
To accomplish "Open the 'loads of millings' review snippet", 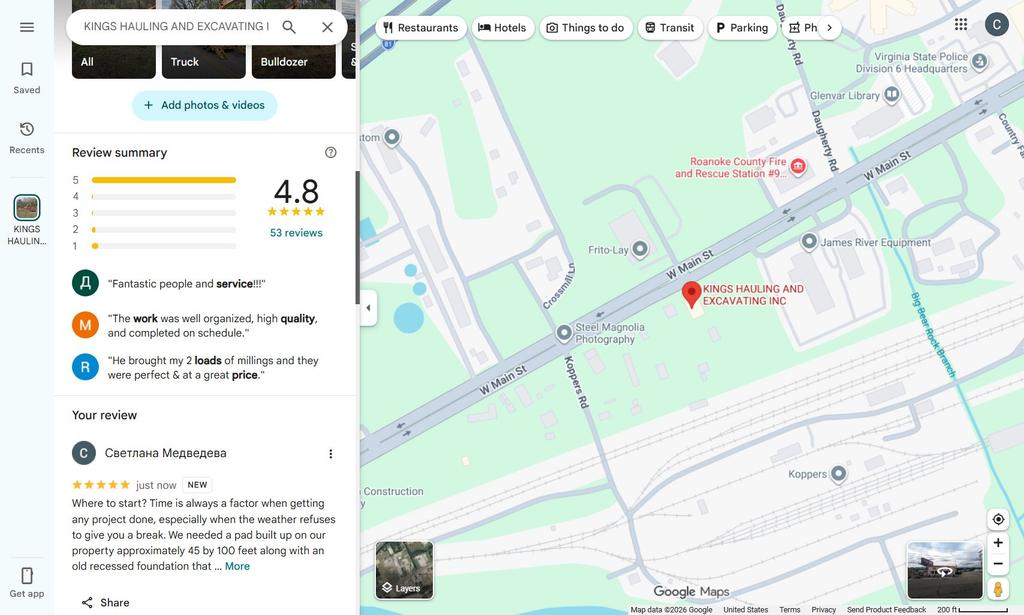I will tap(213, 367).
